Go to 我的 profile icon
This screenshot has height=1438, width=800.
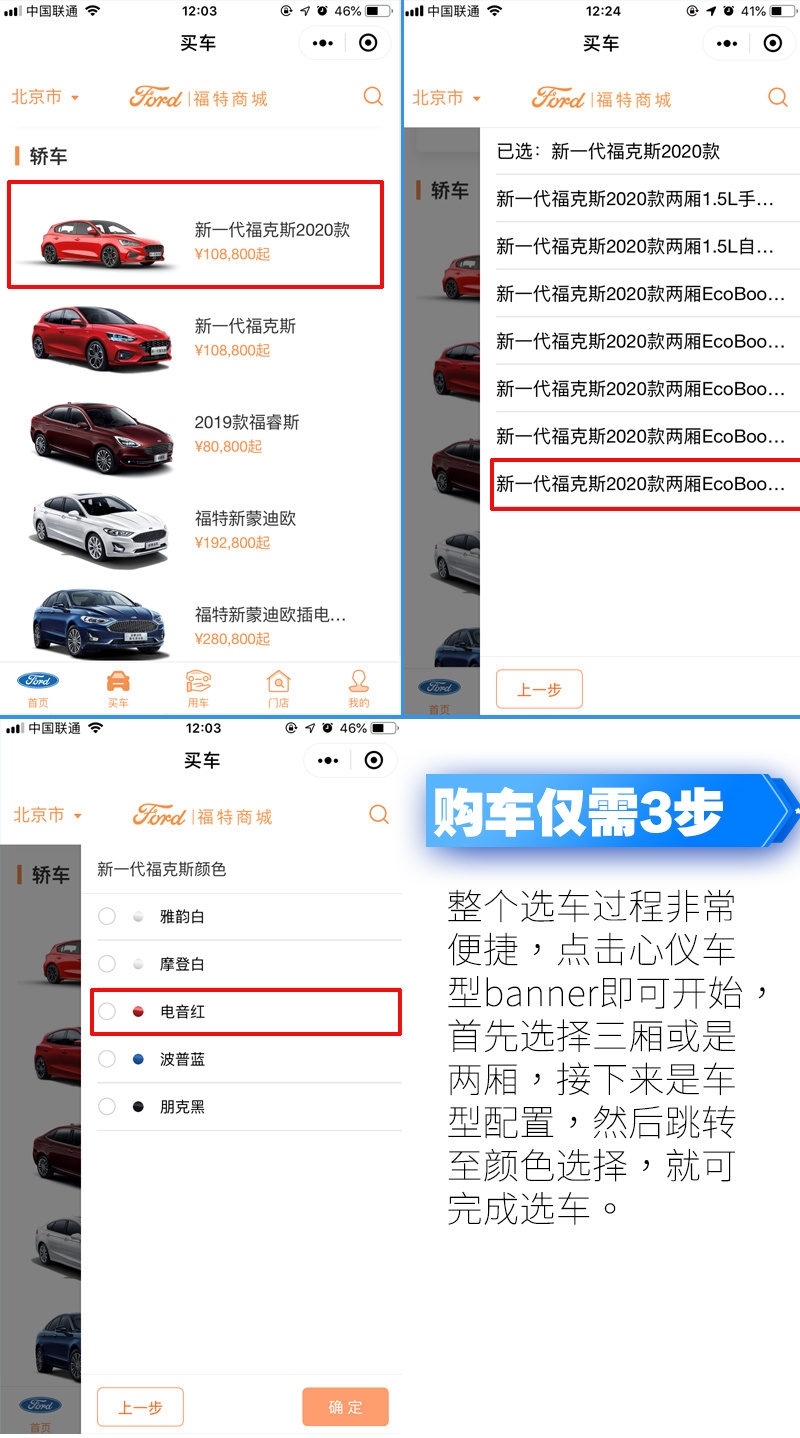(358, 682)
